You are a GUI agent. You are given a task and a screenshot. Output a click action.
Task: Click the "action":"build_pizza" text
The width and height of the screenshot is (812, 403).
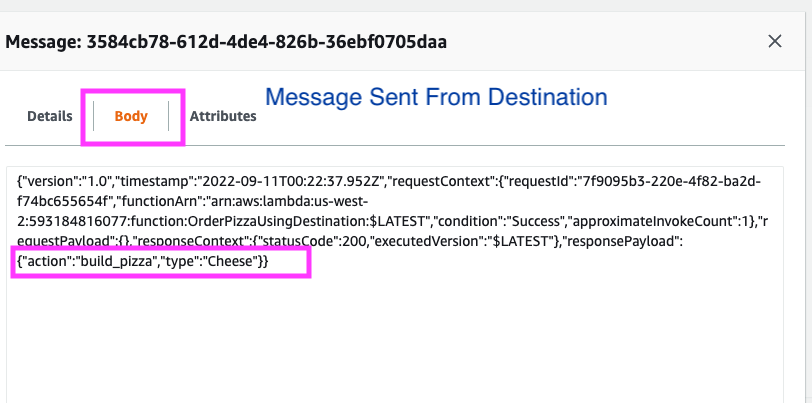(88, 262)
